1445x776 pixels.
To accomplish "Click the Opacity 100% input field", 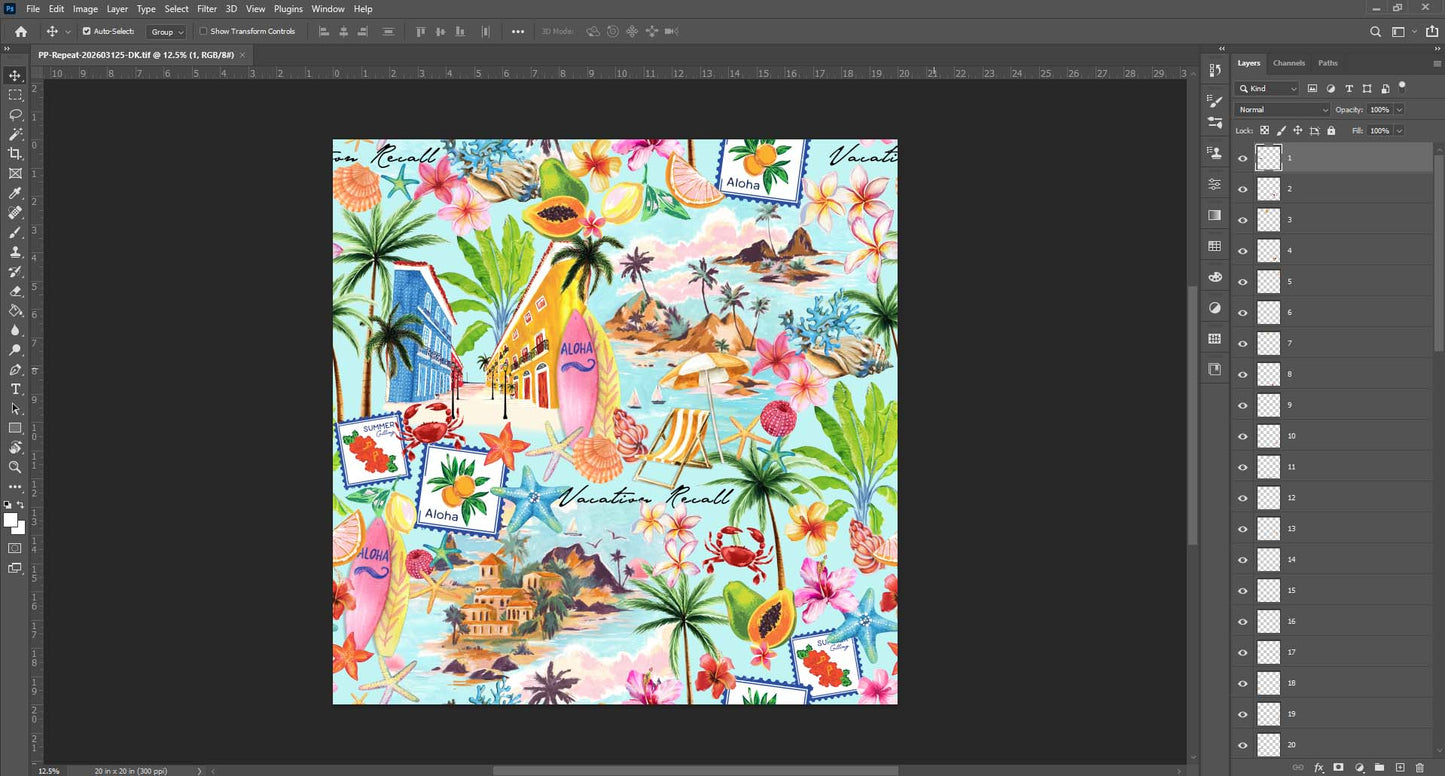I will 1380,110.
